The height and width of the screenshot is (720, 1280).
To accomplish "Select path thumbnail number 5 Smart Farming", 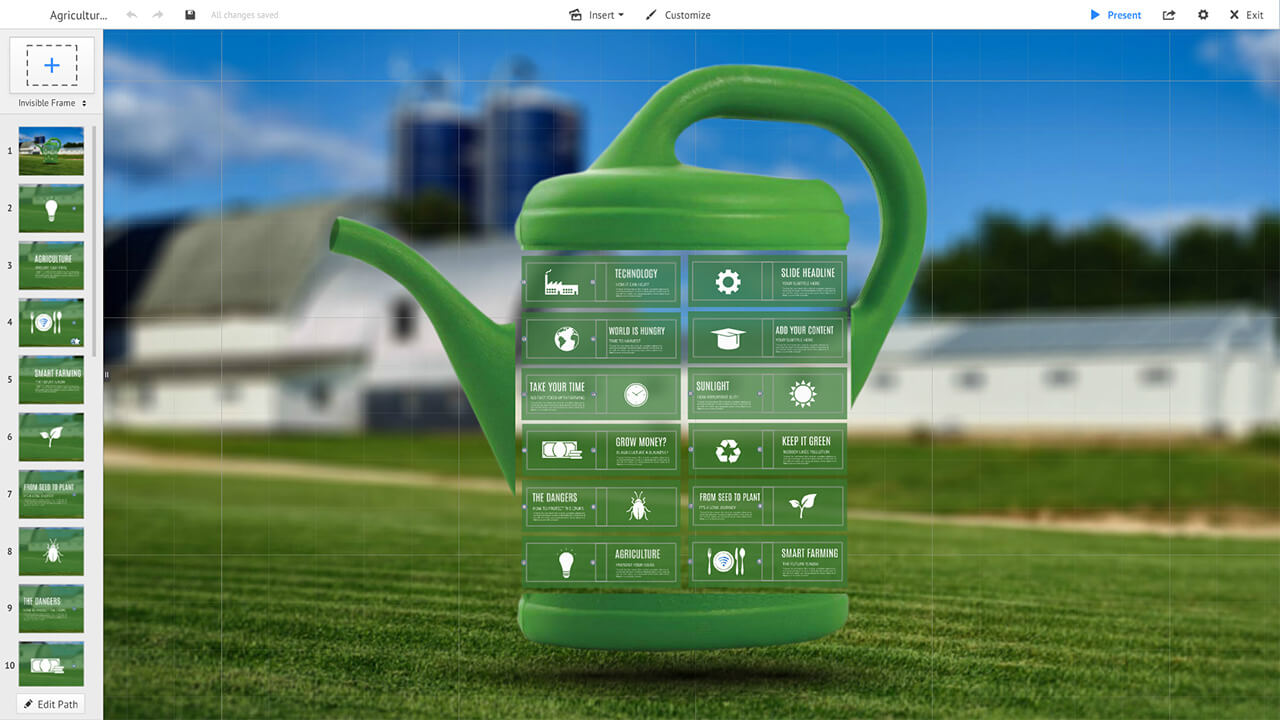I will click(x=51, y=380).
